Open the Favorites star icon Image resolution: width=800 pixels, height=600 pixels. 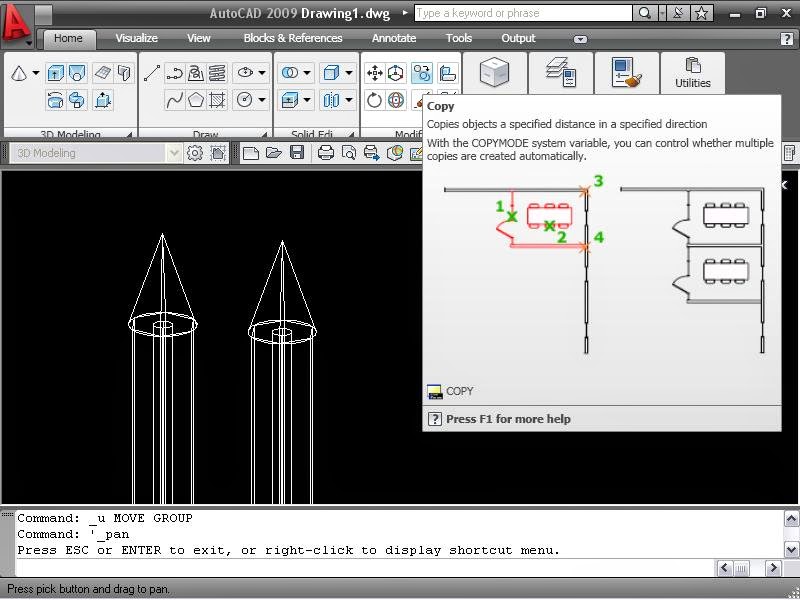coord(702,13)
